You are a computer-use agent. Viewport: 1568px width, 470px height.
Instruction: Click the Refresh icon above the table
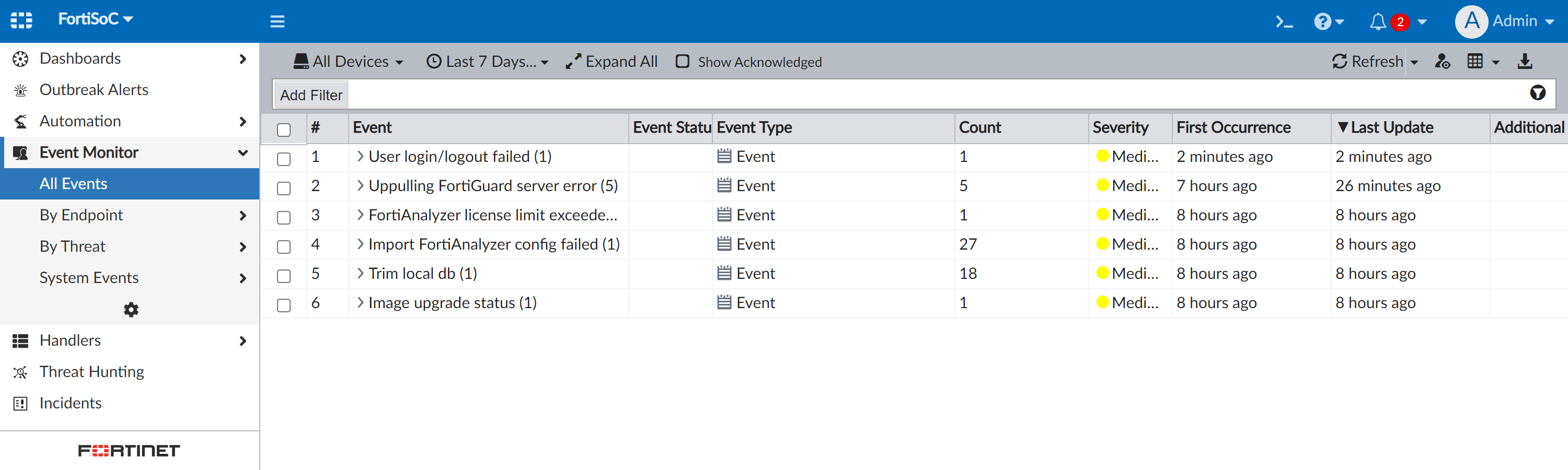[1339, 62]
